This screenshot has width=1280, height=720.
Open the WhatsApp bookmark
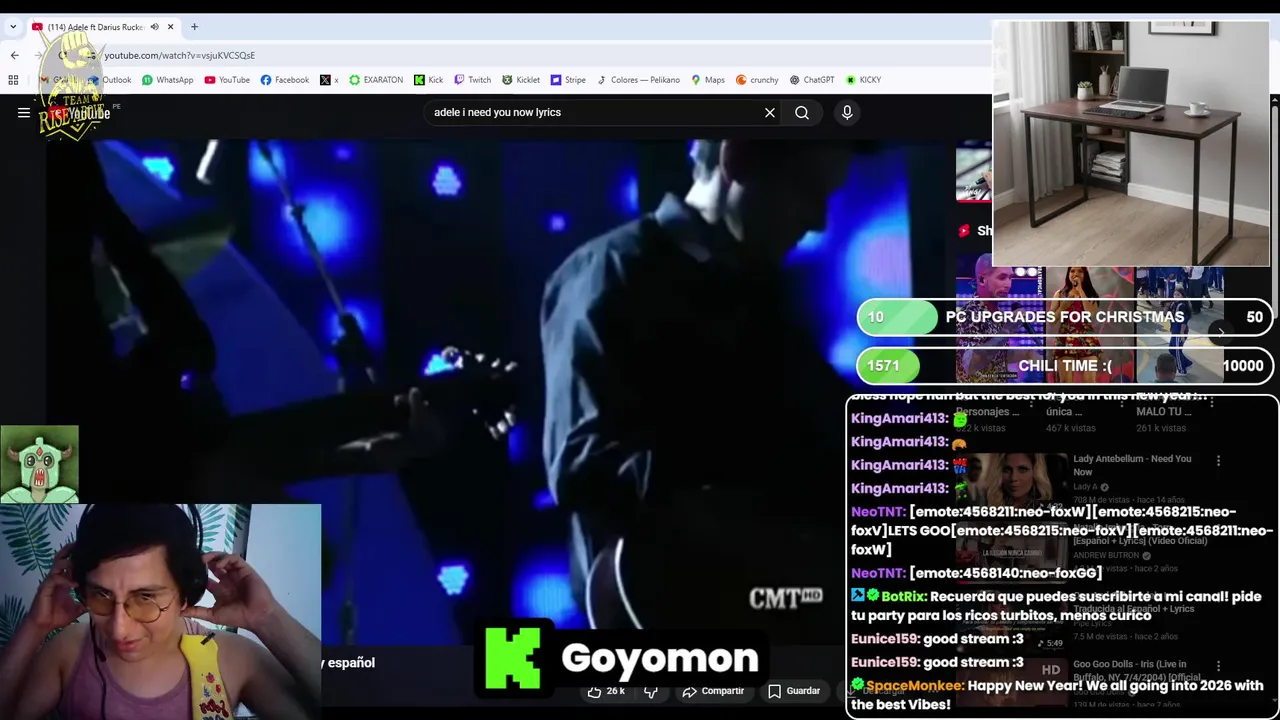(x=167, y=80)
